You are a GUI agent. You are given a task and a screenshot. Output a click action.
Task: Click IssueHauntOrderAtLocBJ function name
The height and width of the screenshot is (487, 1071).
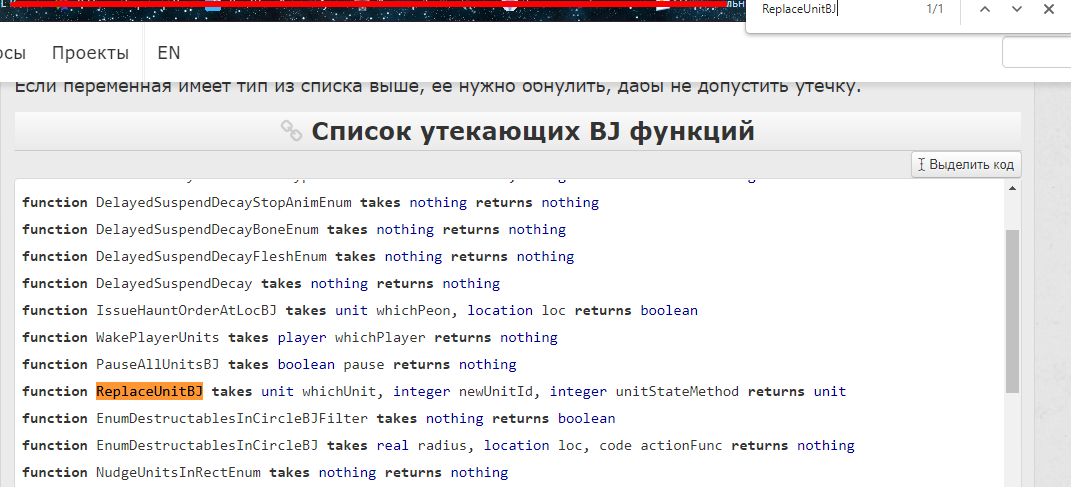click(186, 311)
